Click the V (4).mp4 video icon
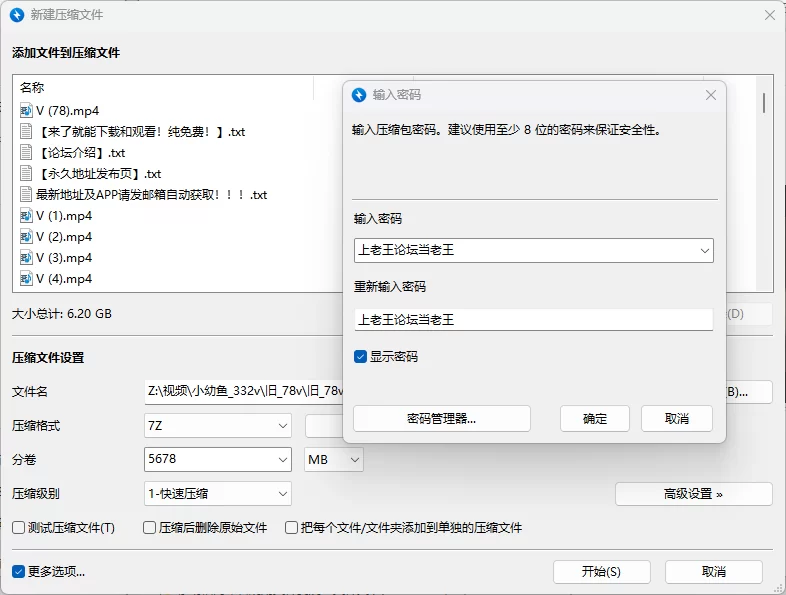The image size is (786, 595). click(27, 279)
